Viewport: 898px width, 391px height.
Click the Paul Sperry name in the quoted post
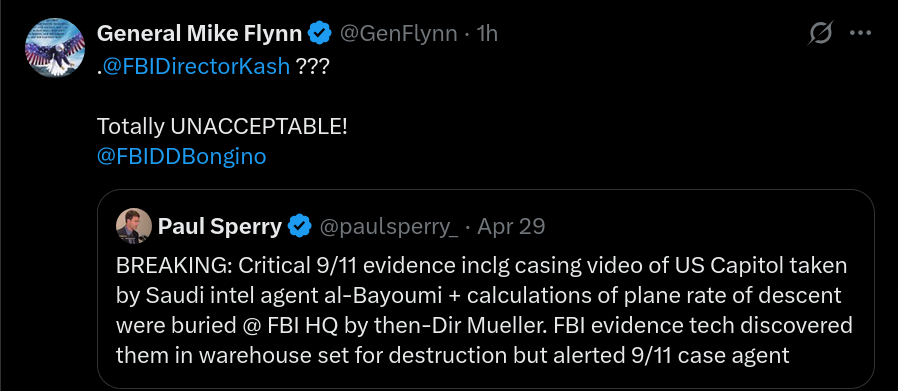(x=220, y=227)
